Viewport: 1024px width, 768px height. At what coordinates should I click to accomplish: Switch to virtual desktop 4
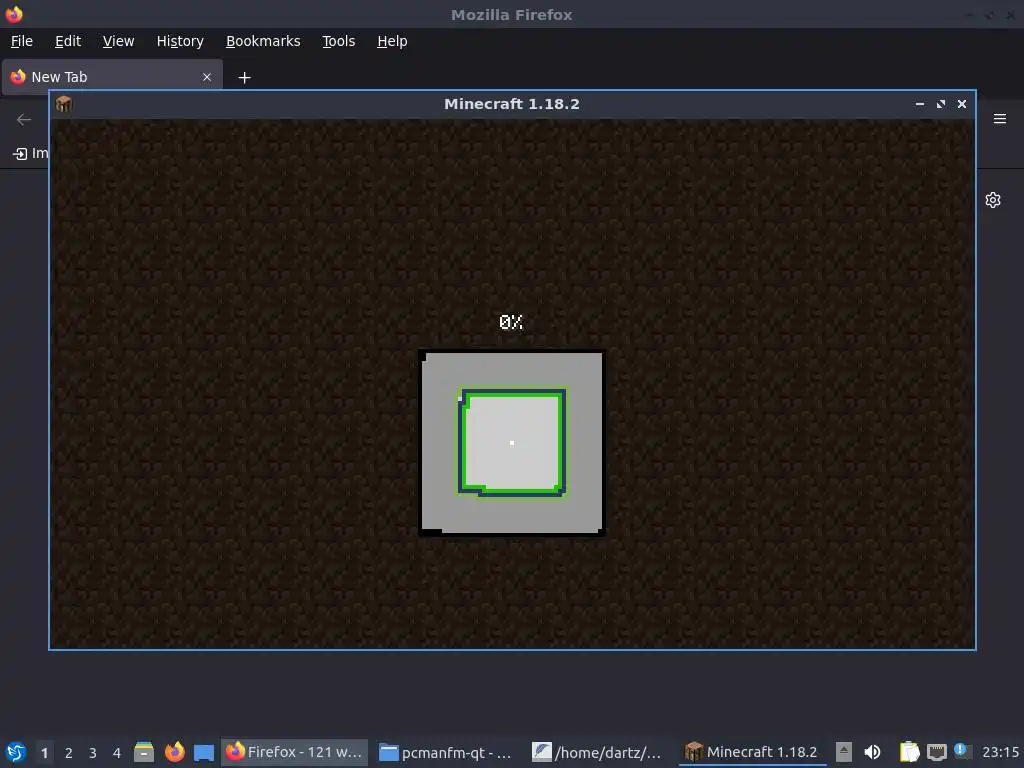[117, 753]
